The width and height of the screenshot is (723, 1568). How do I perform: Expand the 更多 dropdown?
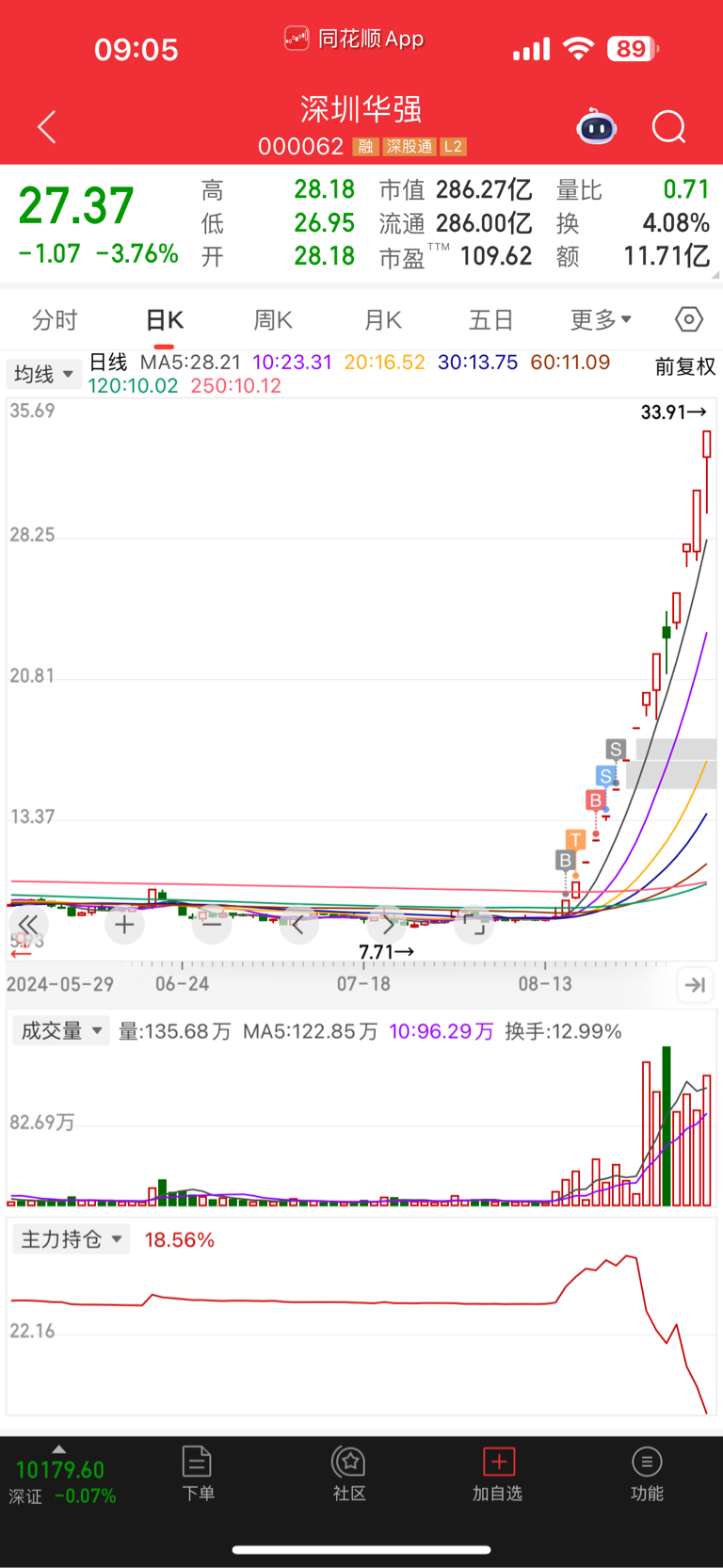[x=601, y=320]
